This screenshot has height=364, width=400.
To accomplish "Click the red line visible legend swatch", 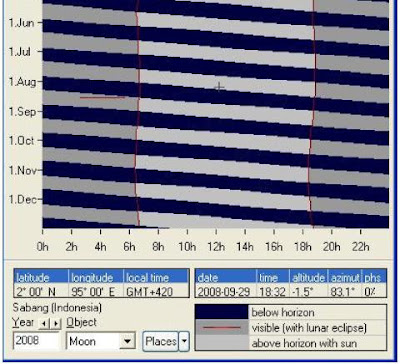I will (x=222, y=328).
